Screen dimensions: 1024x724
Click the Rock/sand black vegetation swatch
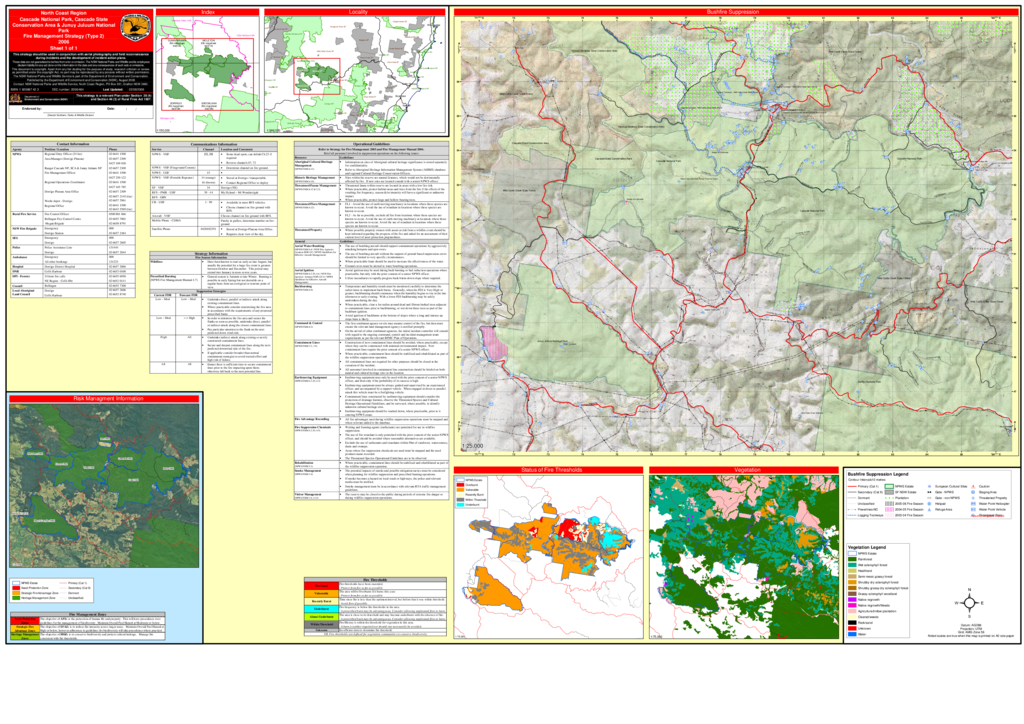click(852, 622)
